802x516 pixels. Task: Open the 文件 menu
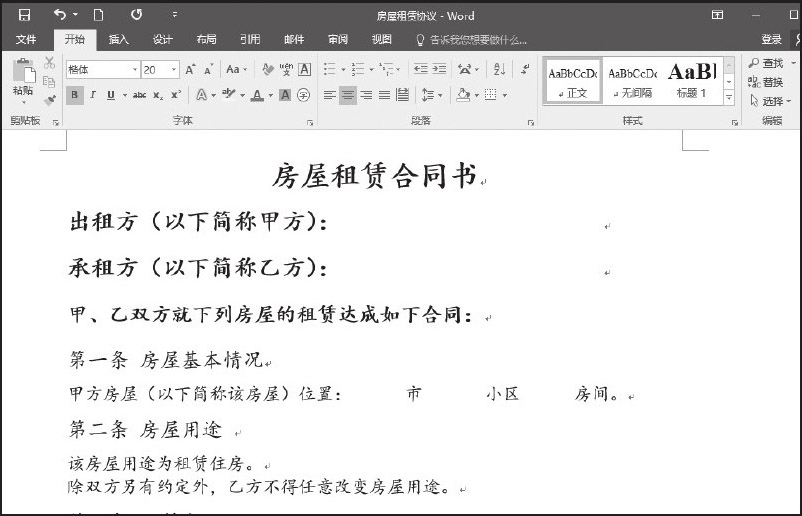click(x=26, y=40)
